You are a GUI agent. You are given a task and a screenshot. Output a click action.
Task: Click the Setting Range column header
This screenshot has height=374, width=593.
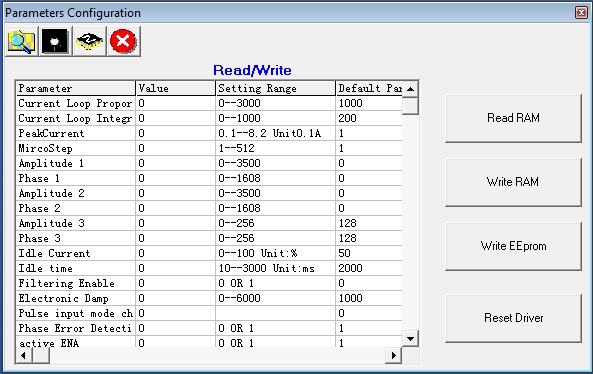tap(275, 88)
